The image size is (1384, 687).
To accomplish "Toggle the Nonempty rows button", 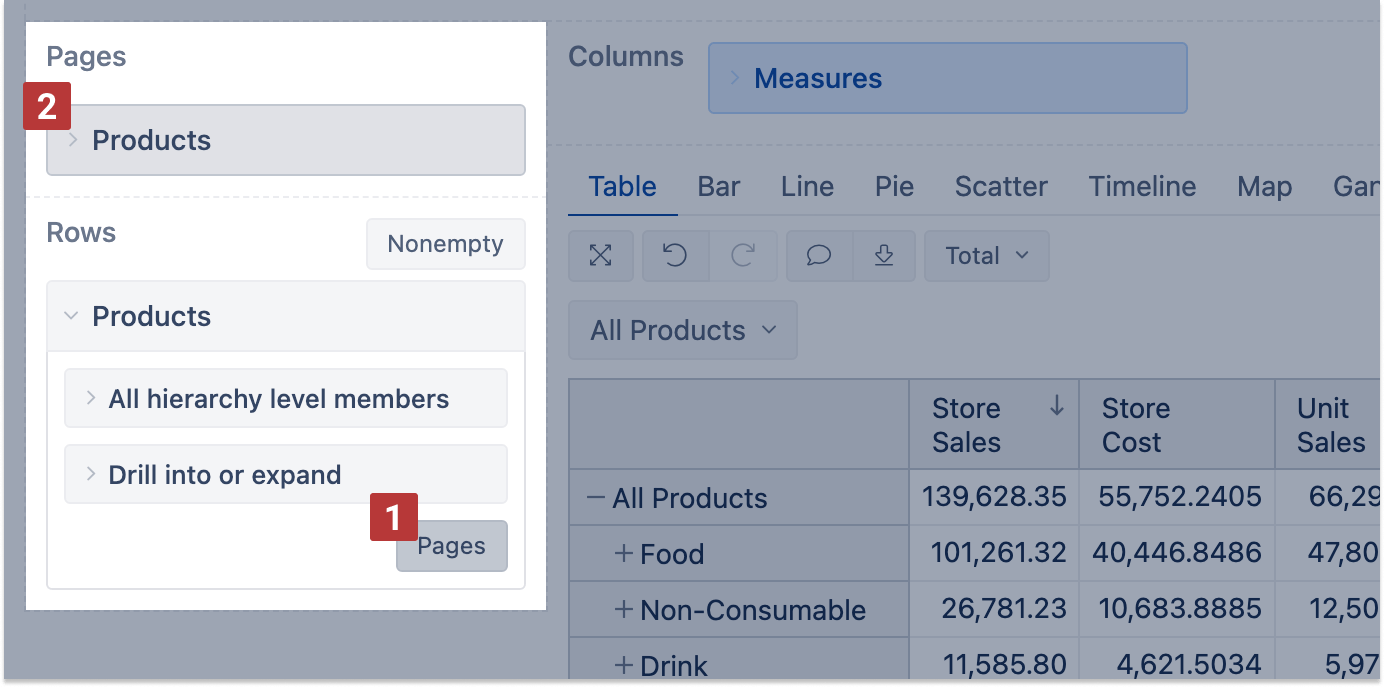I will (445, 244).
